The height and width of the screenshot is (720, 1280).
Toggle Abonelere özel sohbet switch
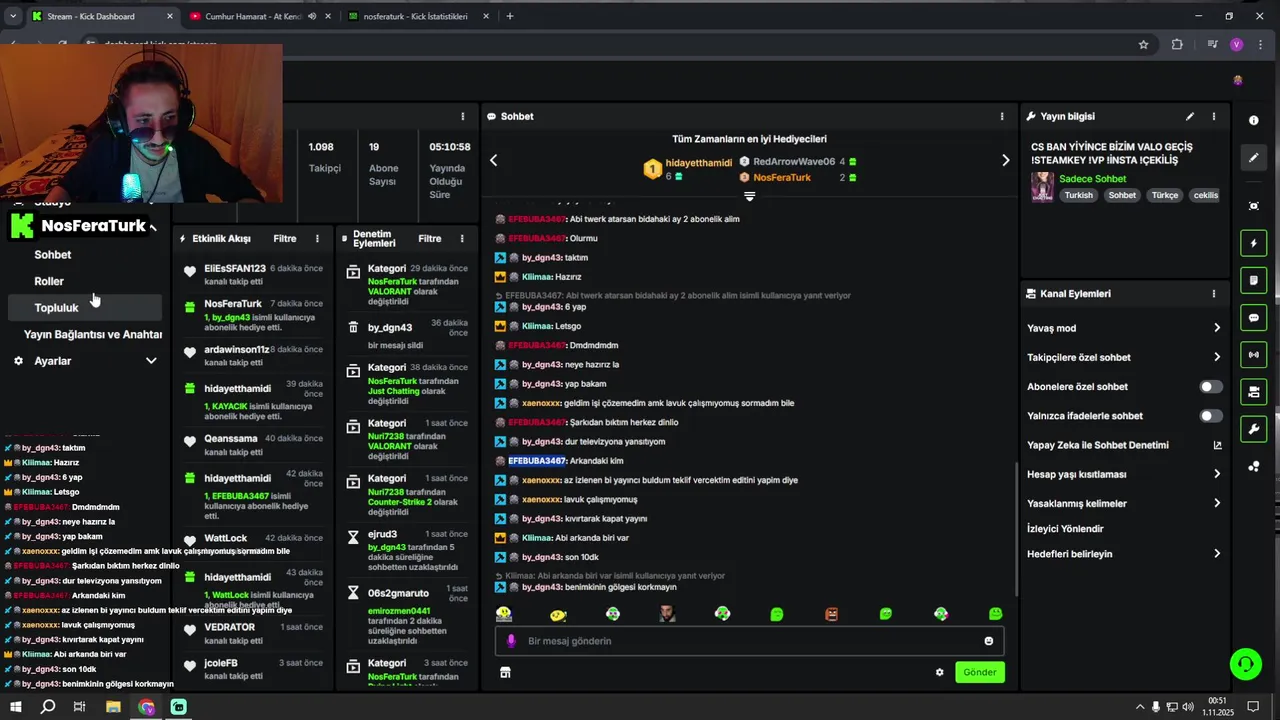coord(1210,387)
